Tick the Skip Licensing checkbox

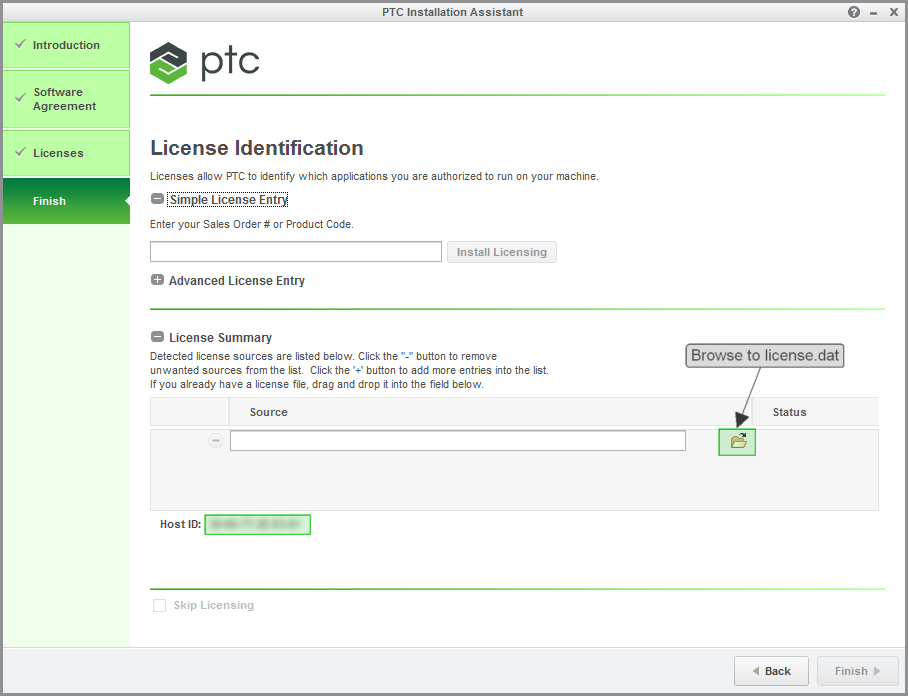pyautogui.click(x=159, y=605)
